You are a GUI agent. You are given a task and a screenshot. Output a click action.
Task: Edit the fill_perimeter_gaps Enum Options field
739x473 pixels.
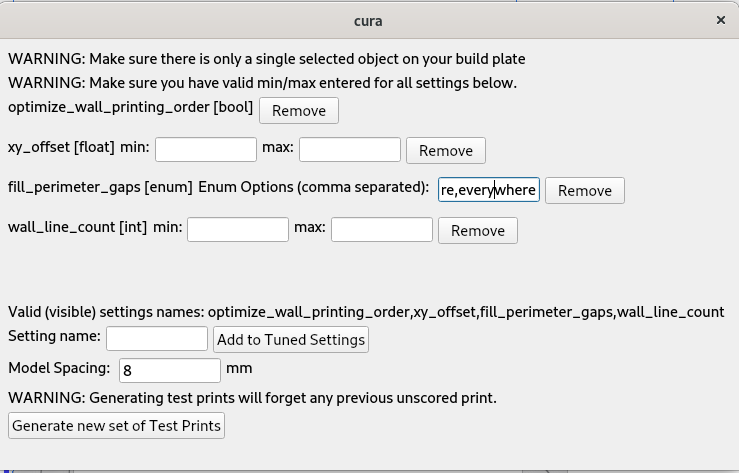coord(488,189)
